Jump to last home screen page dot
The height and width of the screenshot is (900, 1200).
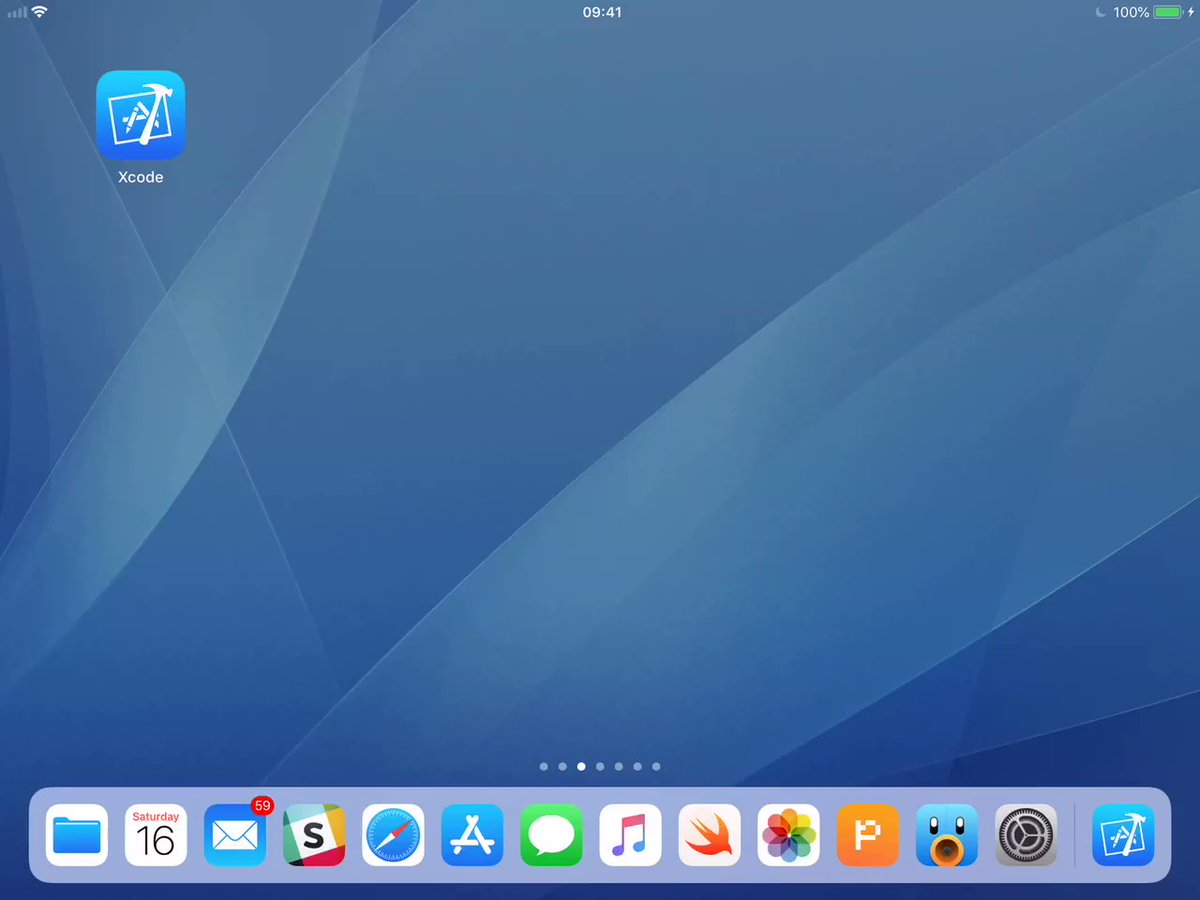click(656, 766)
